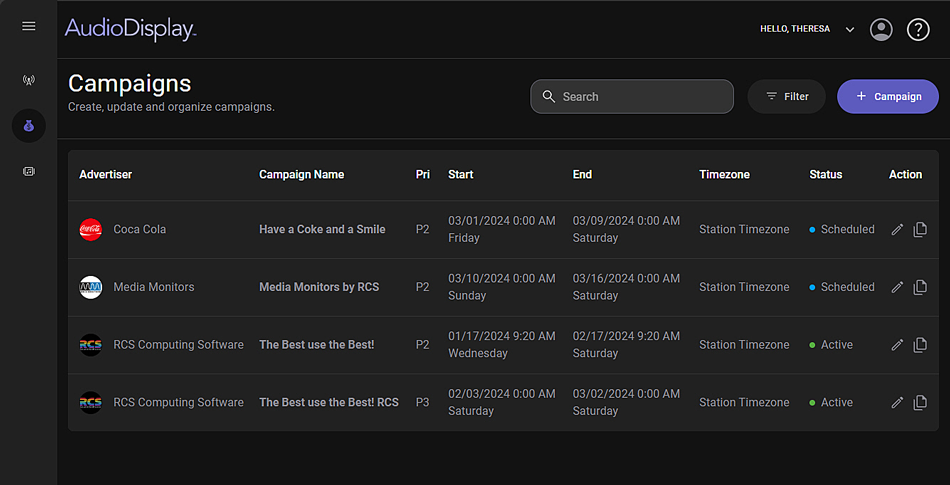Click the P3 priority value
The height and width of the screenshot is (485, 950).
pos(422,402)
